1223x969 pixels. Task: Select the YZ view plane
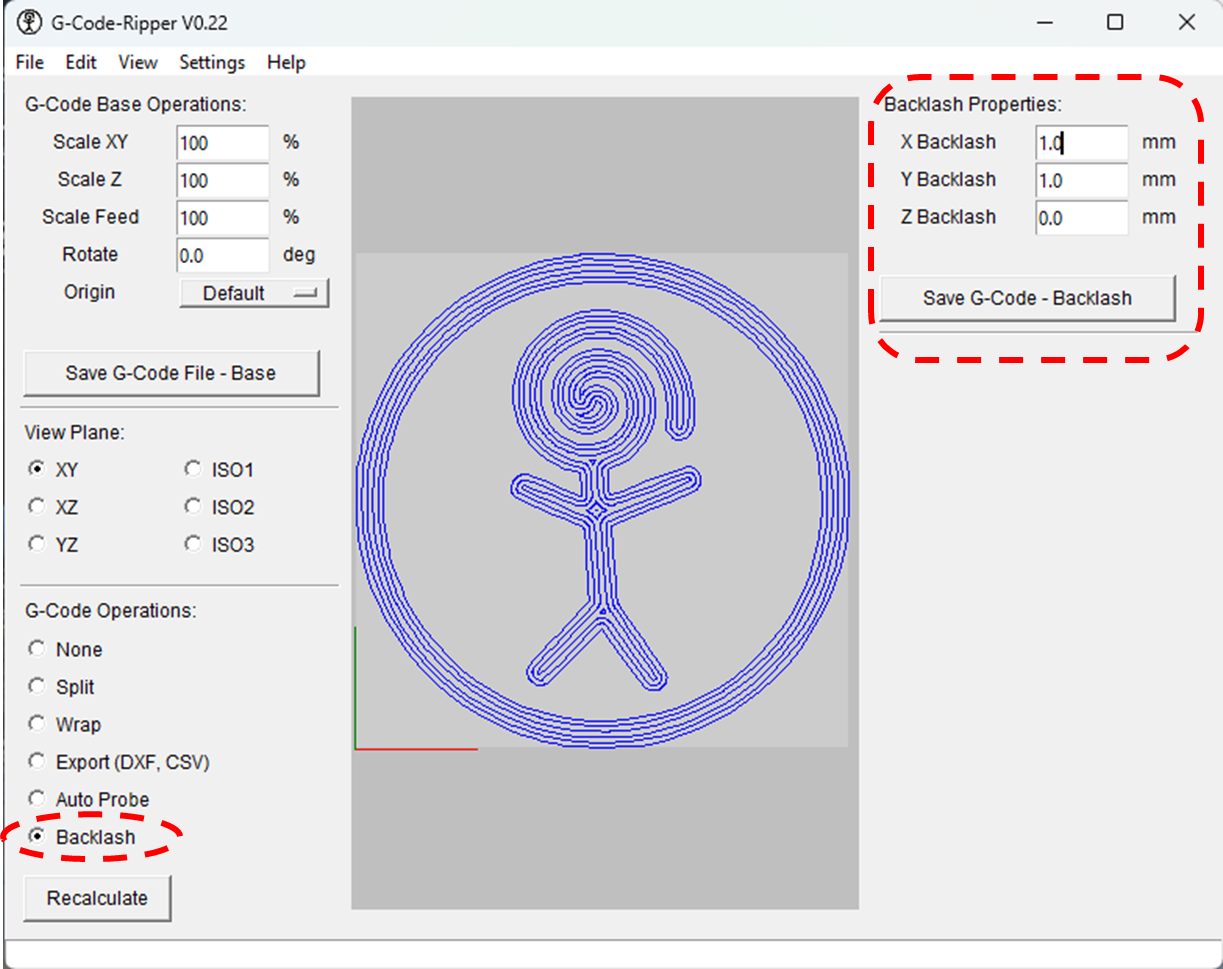(x=36, y=543)
